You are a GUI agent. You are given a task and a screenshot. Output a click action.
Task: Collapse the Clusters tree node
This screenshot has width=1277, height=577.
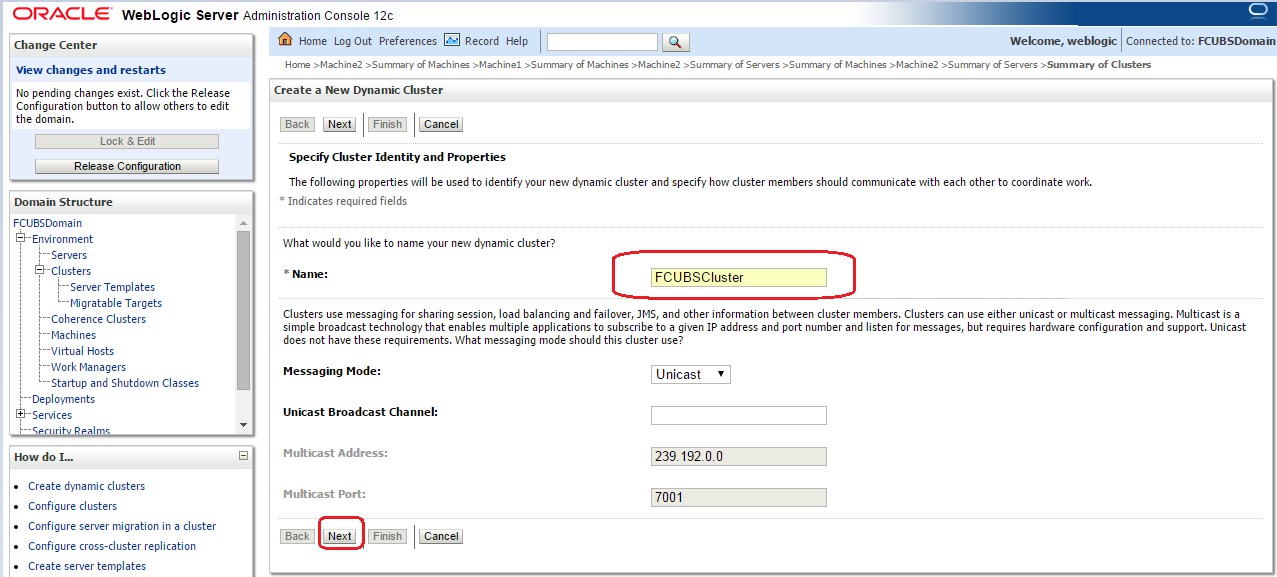41,271
